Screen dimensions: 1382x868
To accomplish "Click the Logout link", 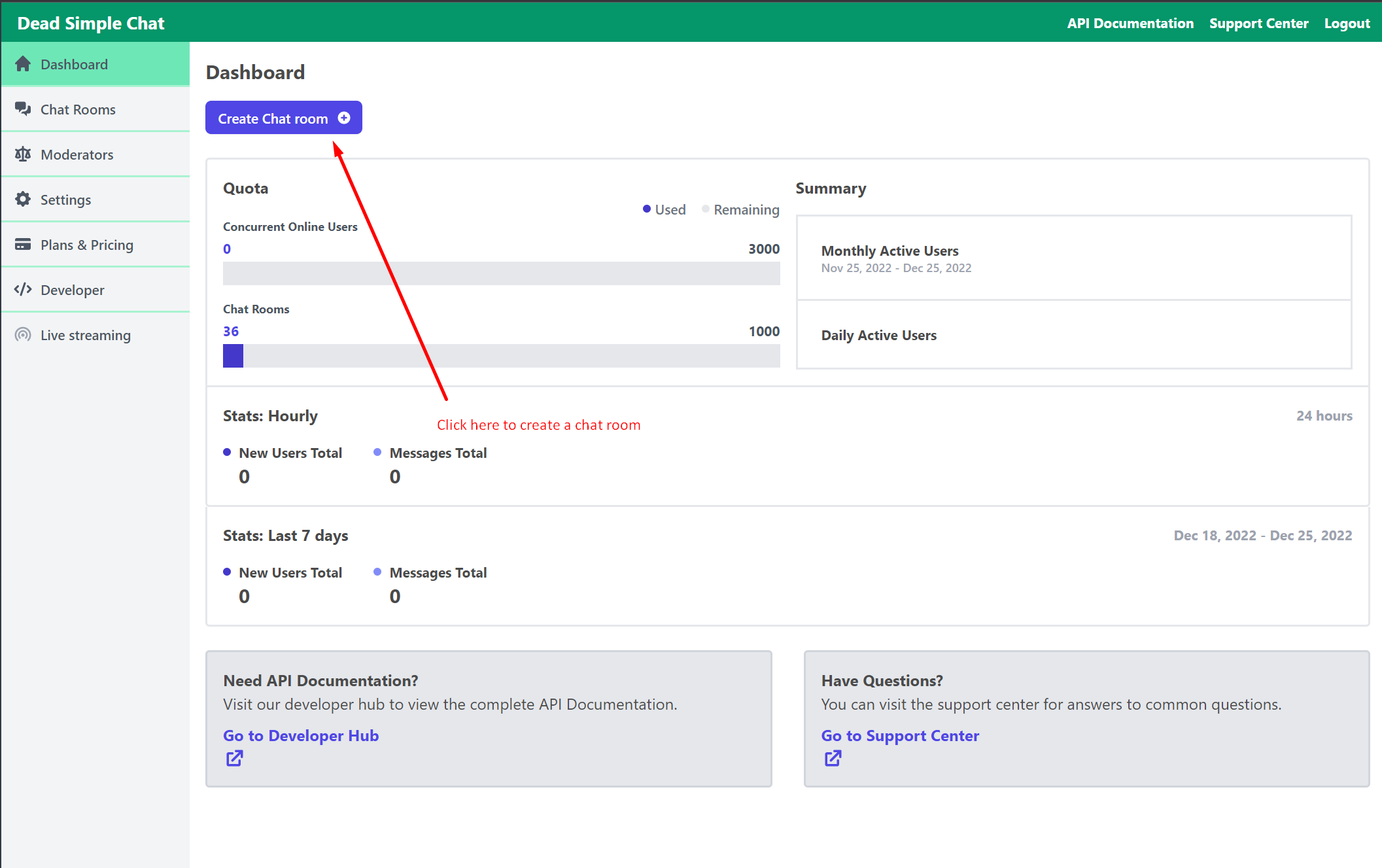I will click(1346, 24).
